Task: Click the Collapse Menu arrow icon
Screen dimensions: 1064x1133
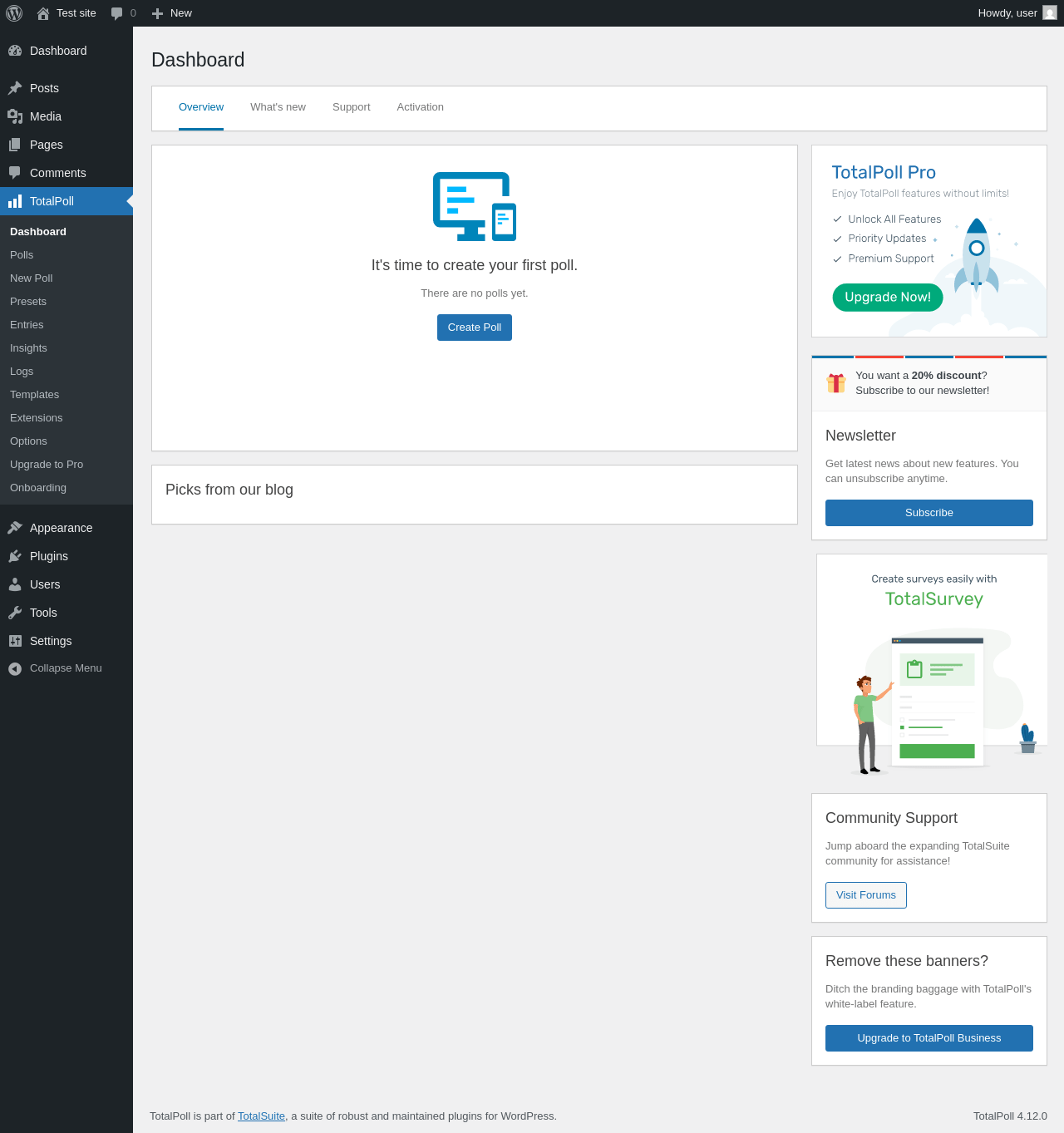Action: point(15,668)
